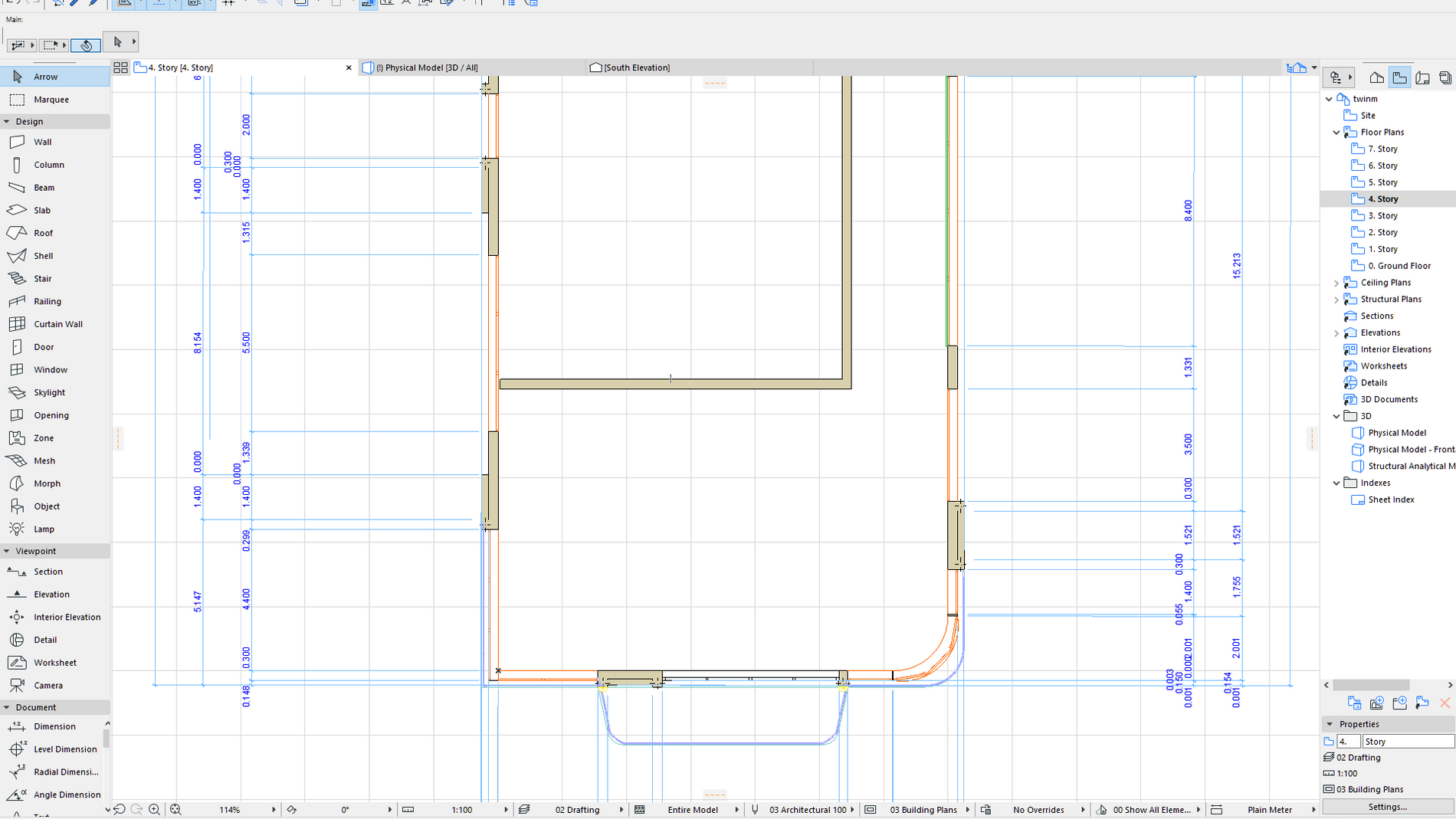Open 0. Ground Floor in Navigator
Image resolution: width=1456 pixels, height=819 pixels.
click(1399, 266)
